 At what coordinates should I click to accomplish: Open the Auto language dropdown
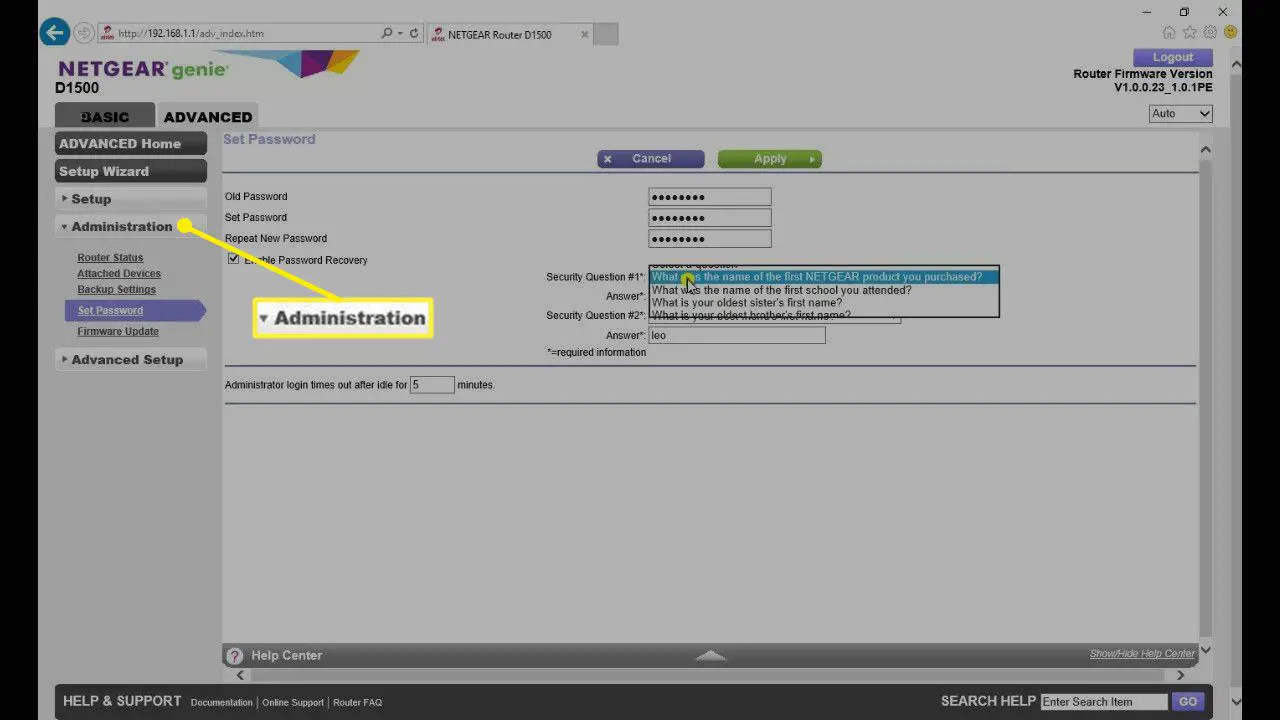tap(1180, 114)
